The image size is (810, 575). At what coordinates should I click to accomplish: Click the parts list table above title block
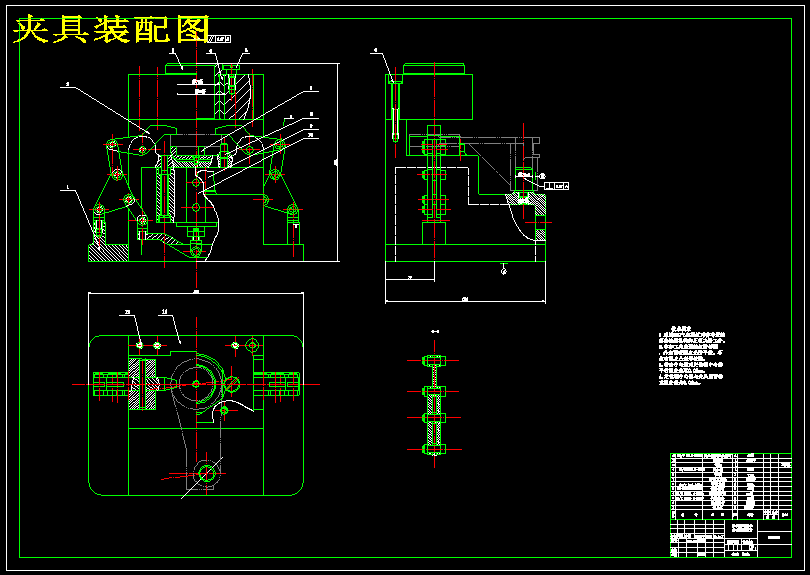coord(731,486)
